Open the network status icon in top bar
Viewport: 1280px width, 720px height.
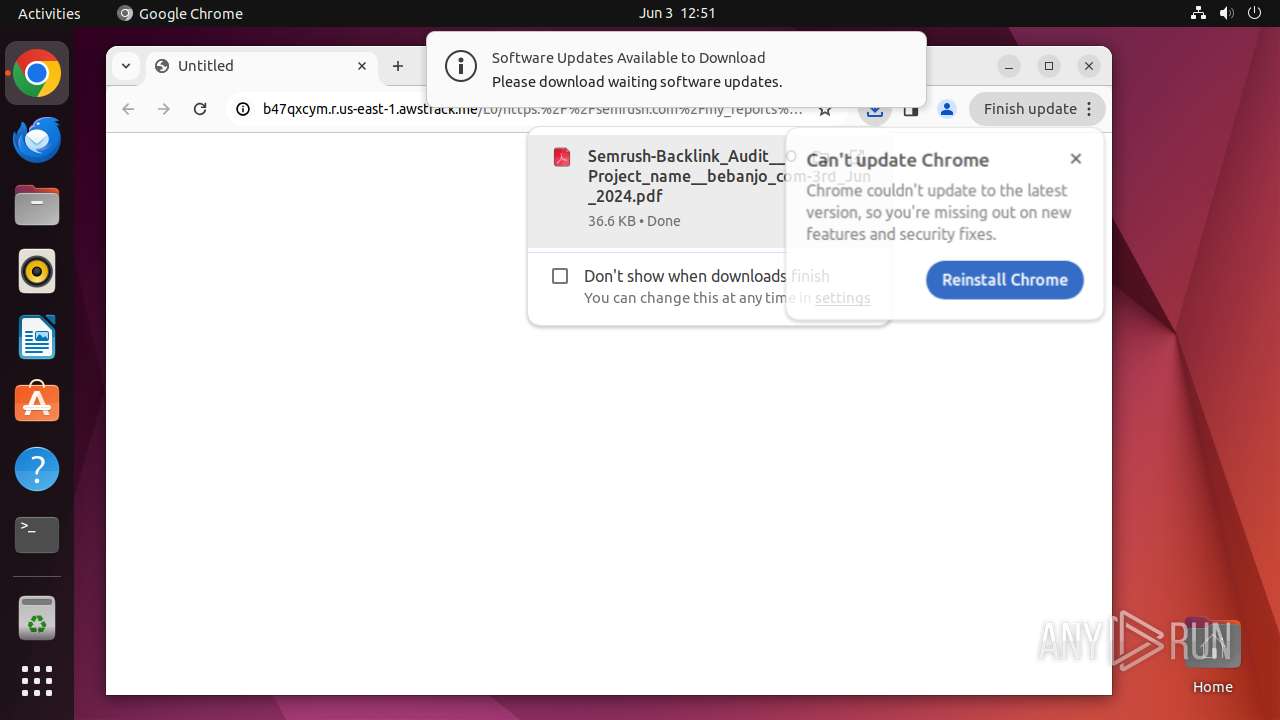1198,13
